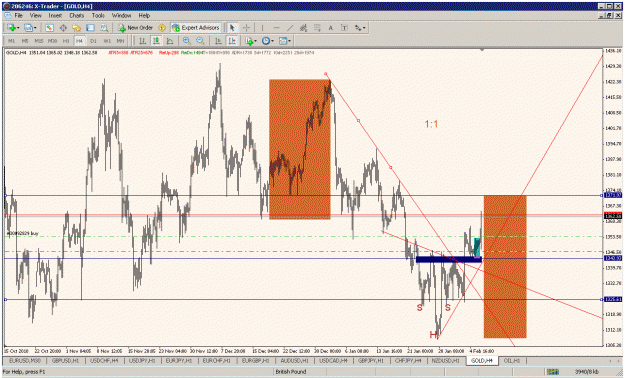Toggle the Navigator panel icon
The height and width of the screenshot is (378, 625).
(77, 28)
